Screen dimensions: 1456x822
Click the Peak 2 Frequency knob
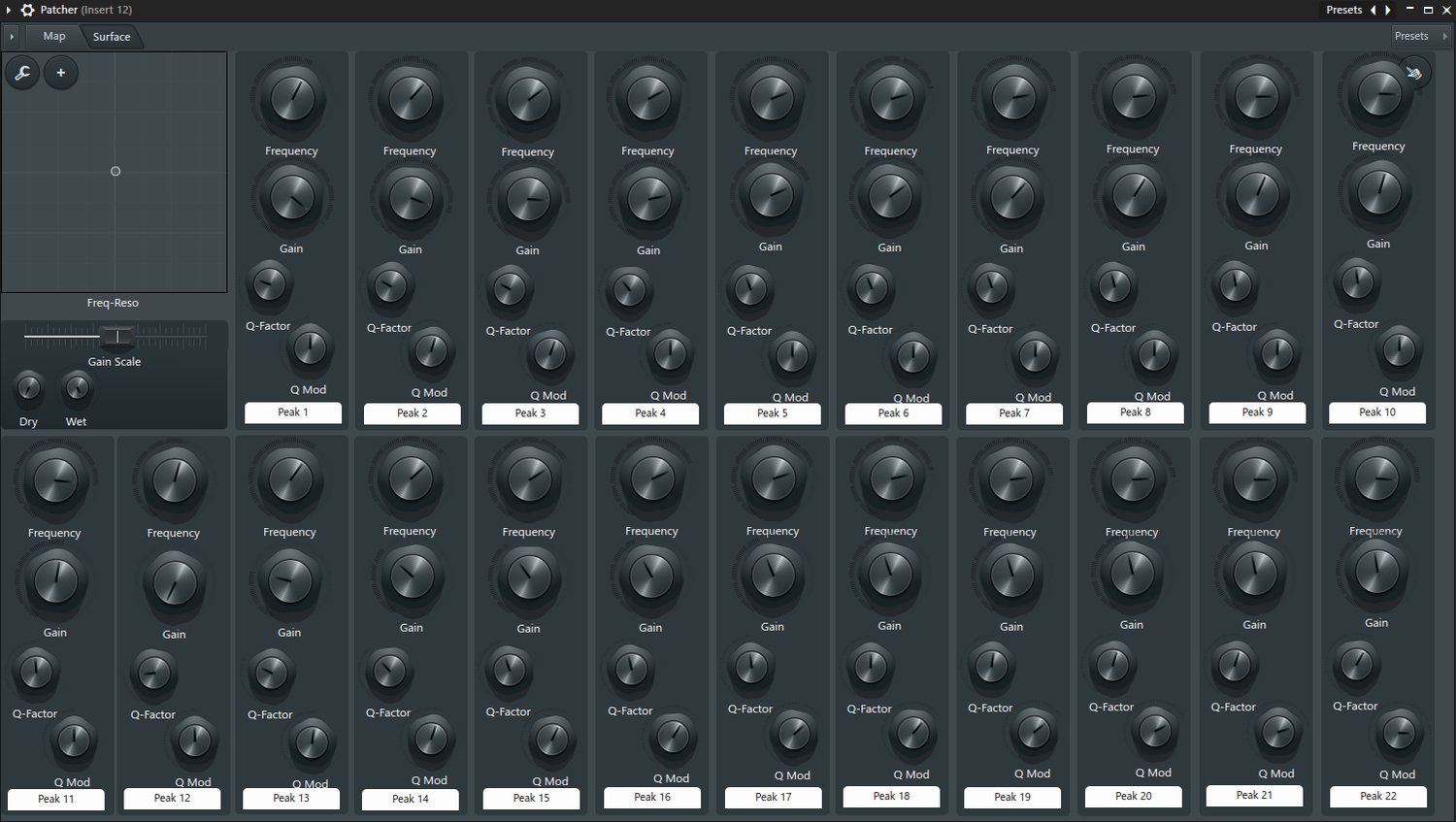click(410, 98)
